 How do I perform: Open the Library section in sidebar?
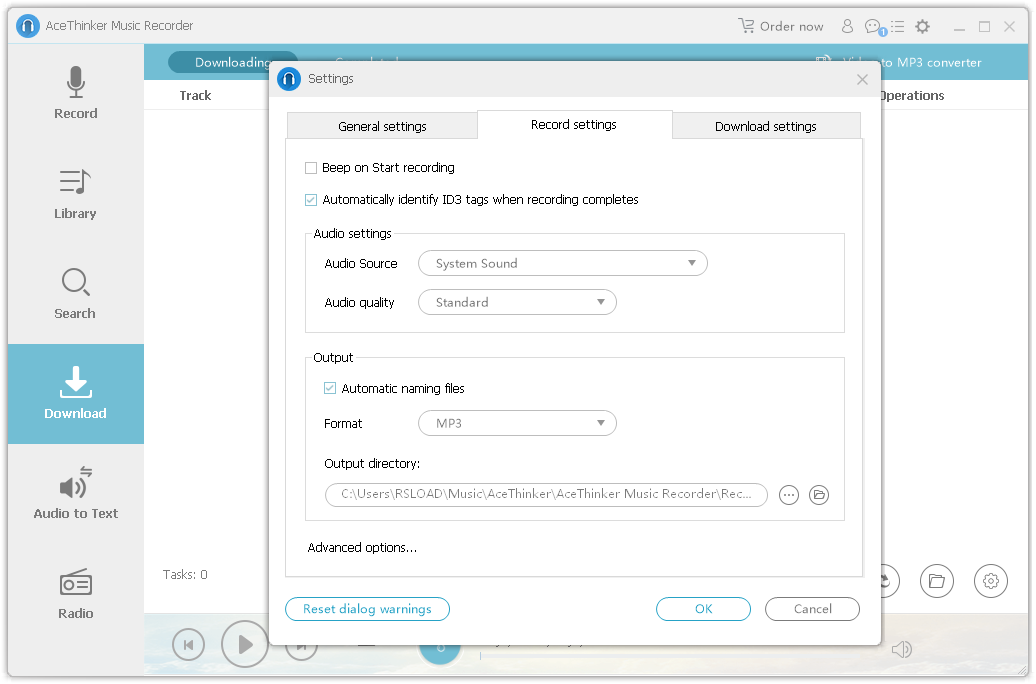(75, 194)
